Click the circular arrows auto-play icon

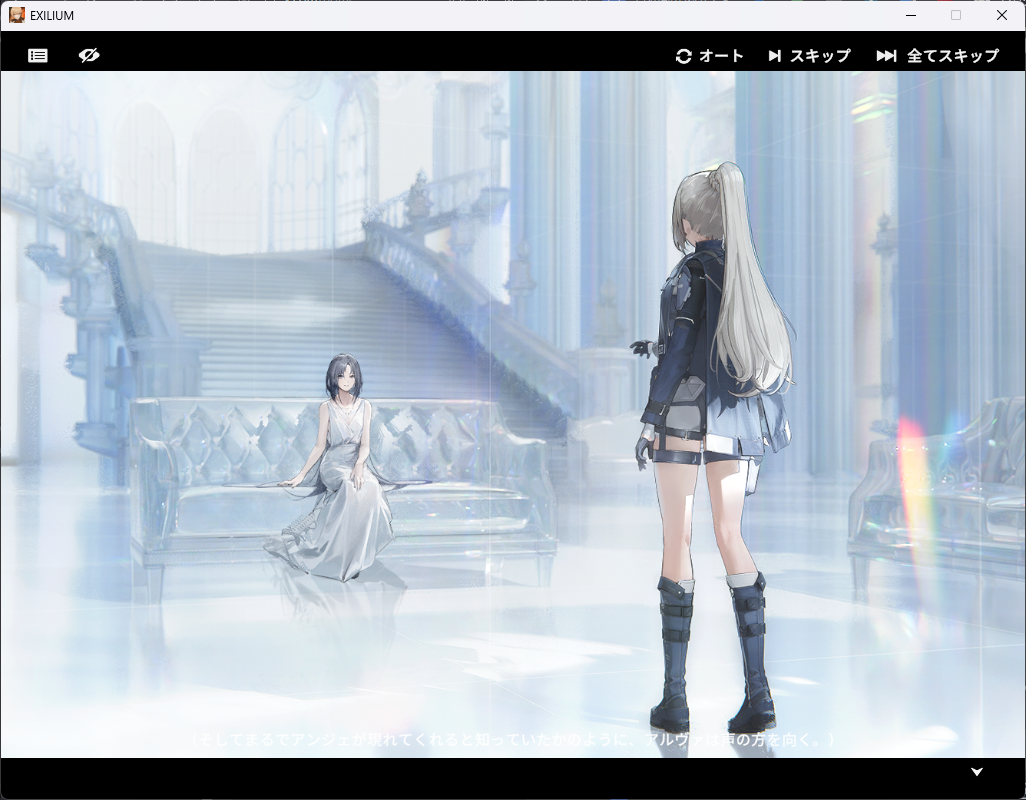tap(684, 56)
